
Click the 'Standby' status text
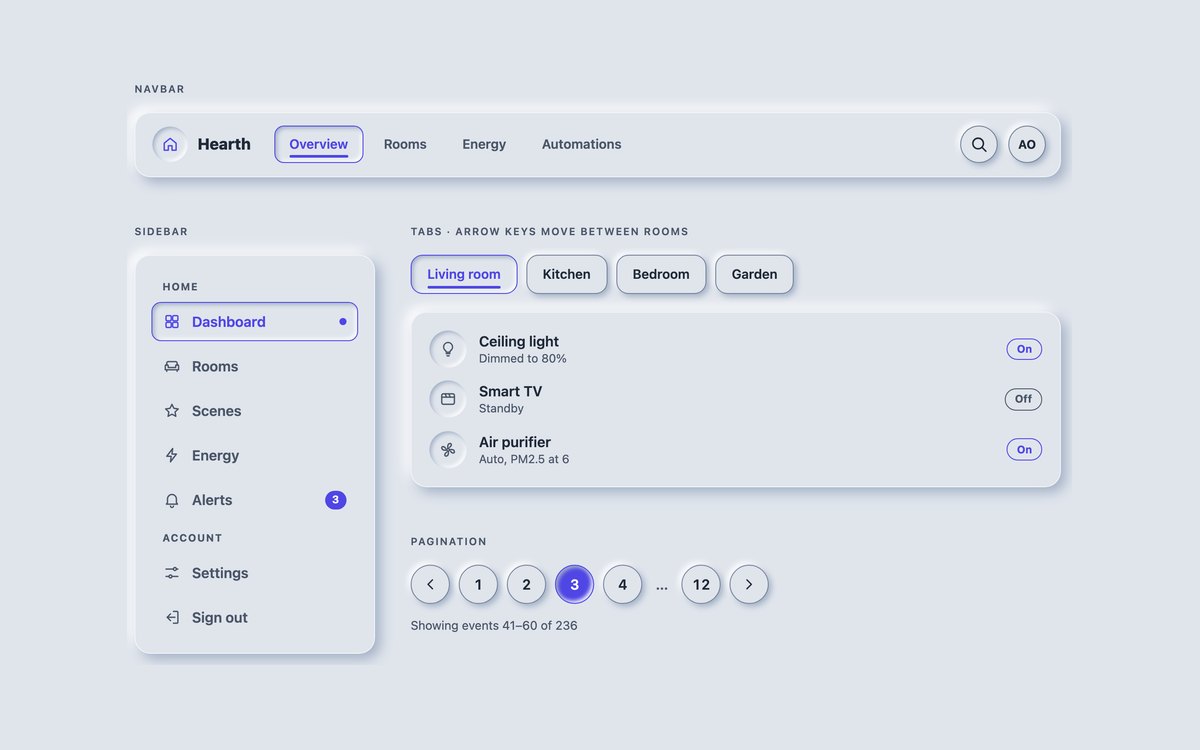tap(501, 409)
